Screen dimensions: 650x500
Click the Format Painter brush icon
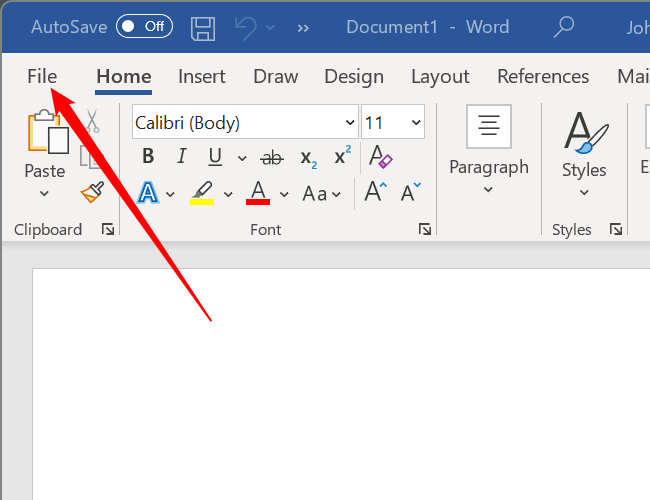[92, 192]
